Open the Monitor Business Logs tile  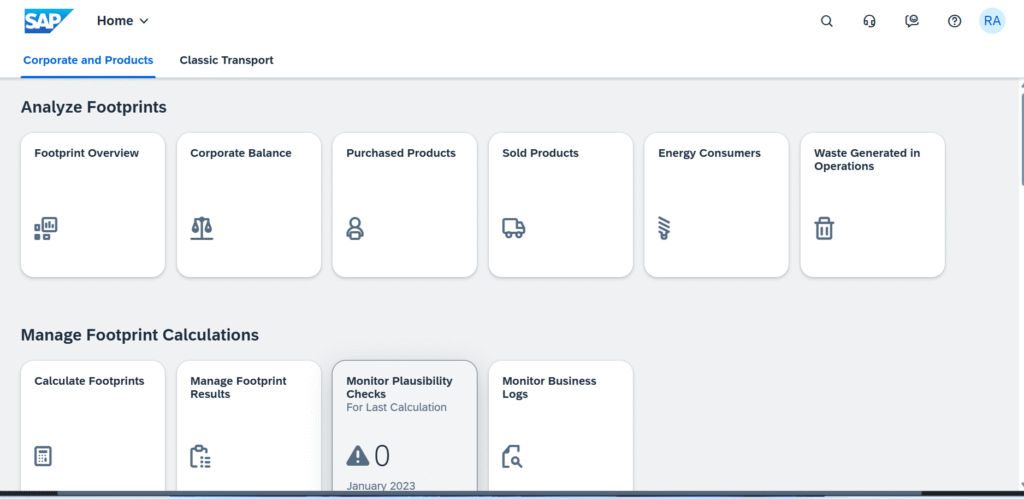pyautogui.click(x=560, y=425)
